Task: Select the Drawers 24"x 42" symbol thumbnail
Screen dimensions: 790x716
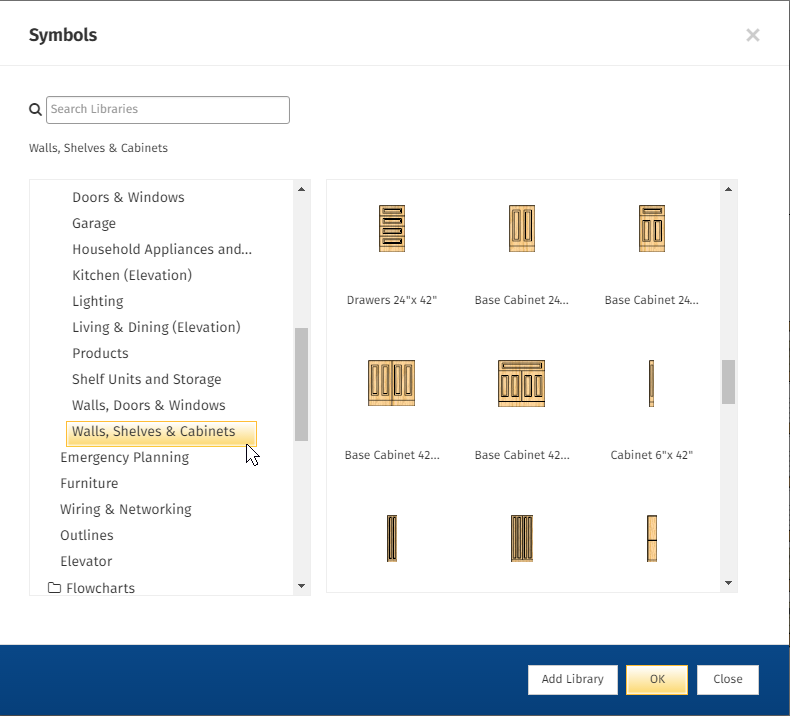Action: (391, 228)
